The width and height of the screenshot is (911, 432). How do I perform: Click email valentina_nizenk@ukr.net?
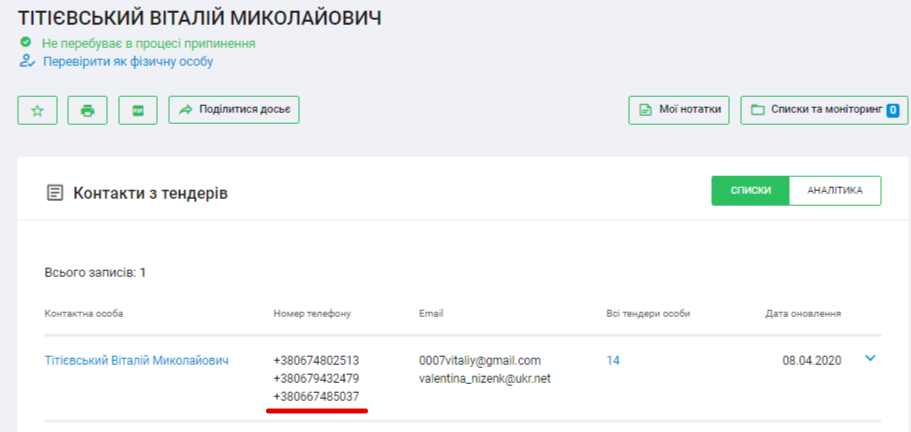click(x=485, y=379)
